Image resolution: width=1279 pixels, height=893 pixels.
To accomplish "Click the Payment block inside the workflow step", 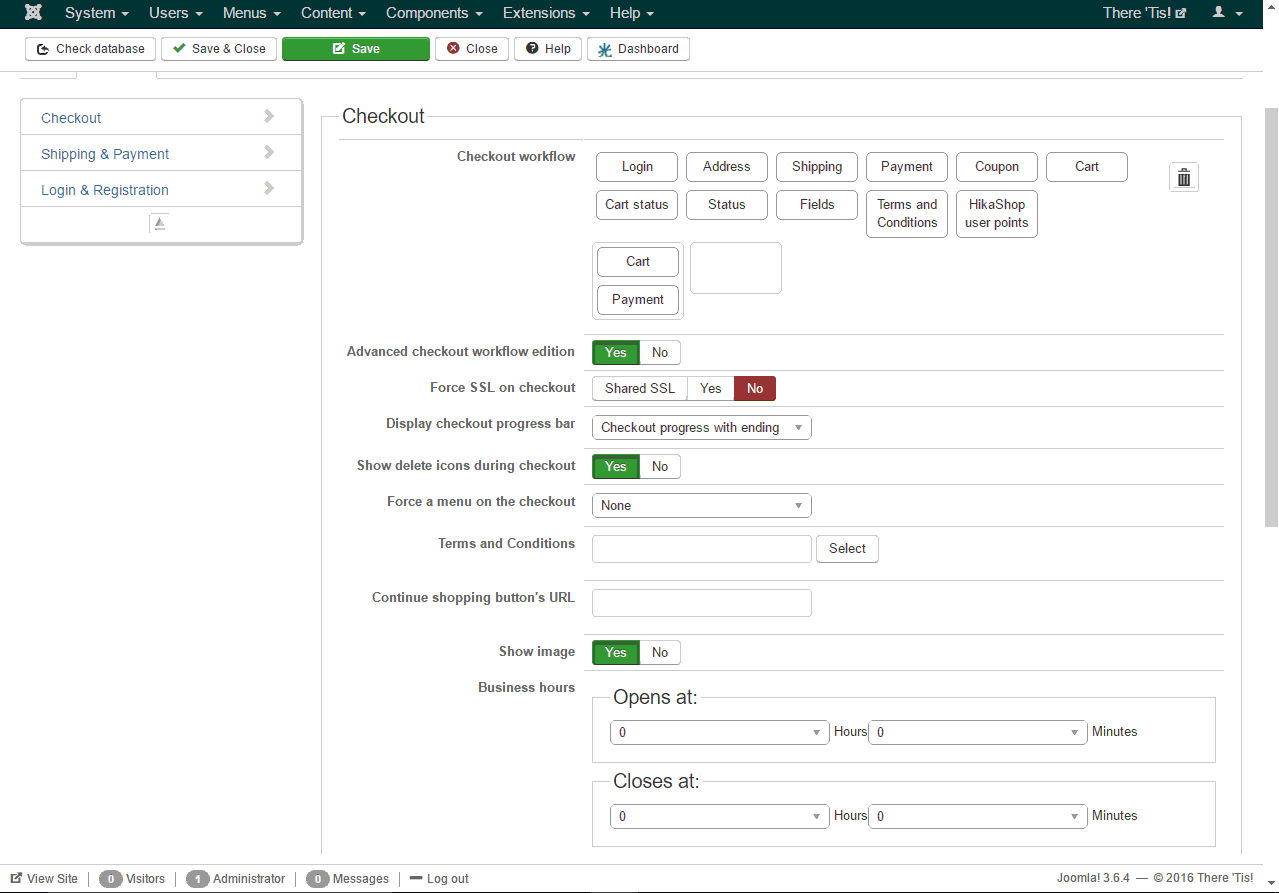I will tap(638, 299).
